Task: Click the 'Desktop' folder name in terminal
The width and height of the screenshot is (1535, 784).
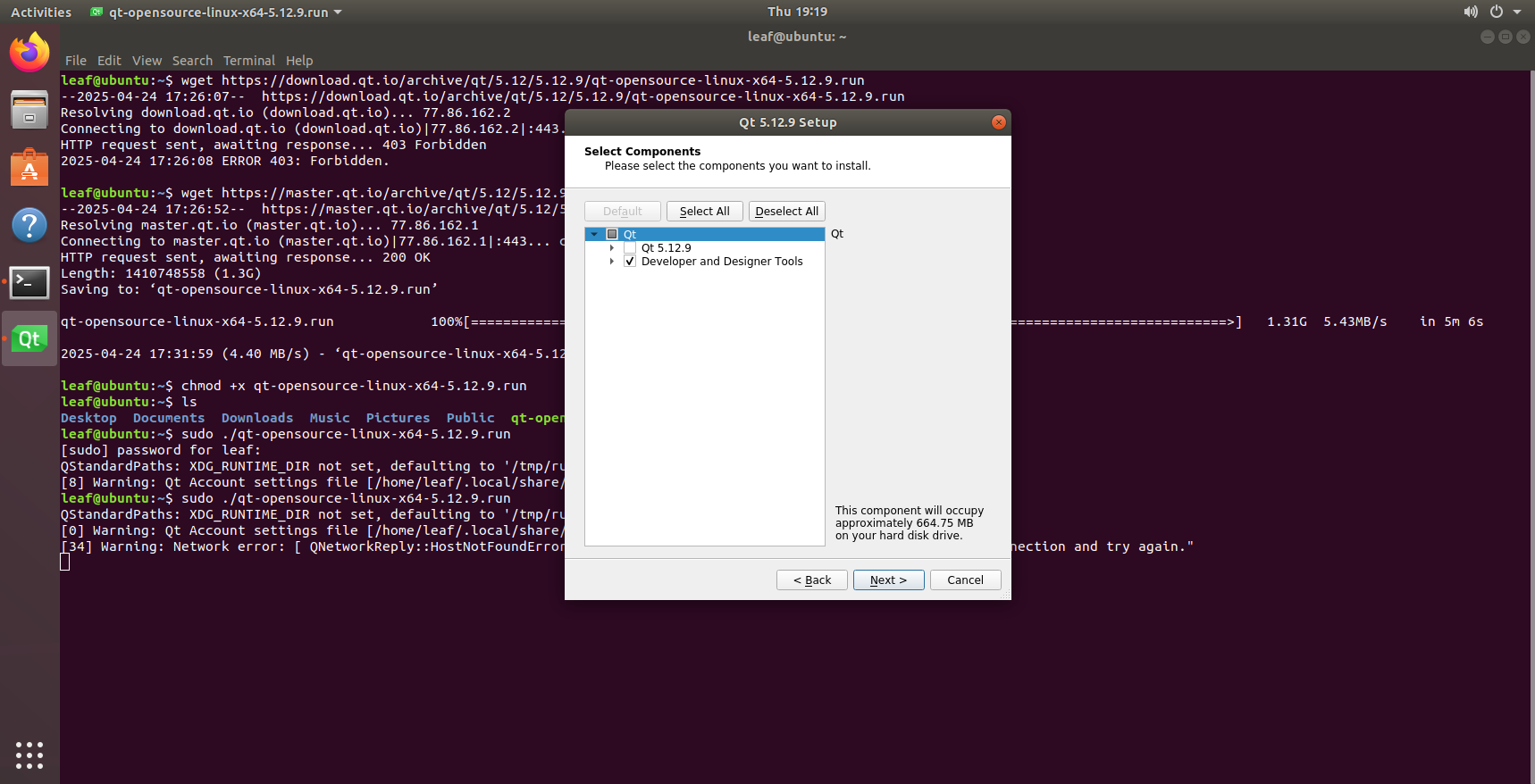Action: tap(88, 418)
